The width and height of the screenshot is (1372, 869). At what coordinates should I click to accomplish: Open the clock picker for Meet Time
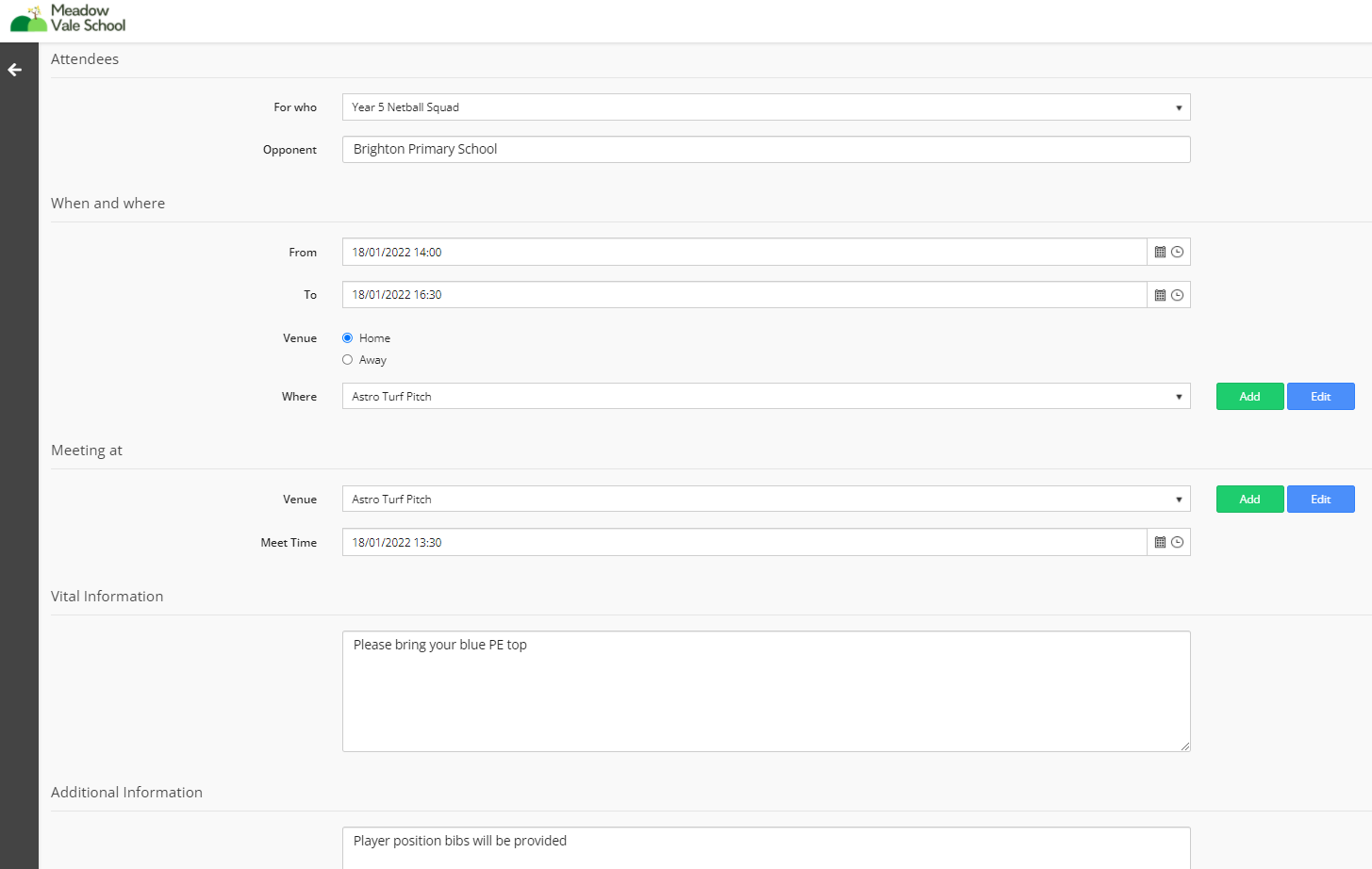click(1177, 543)
